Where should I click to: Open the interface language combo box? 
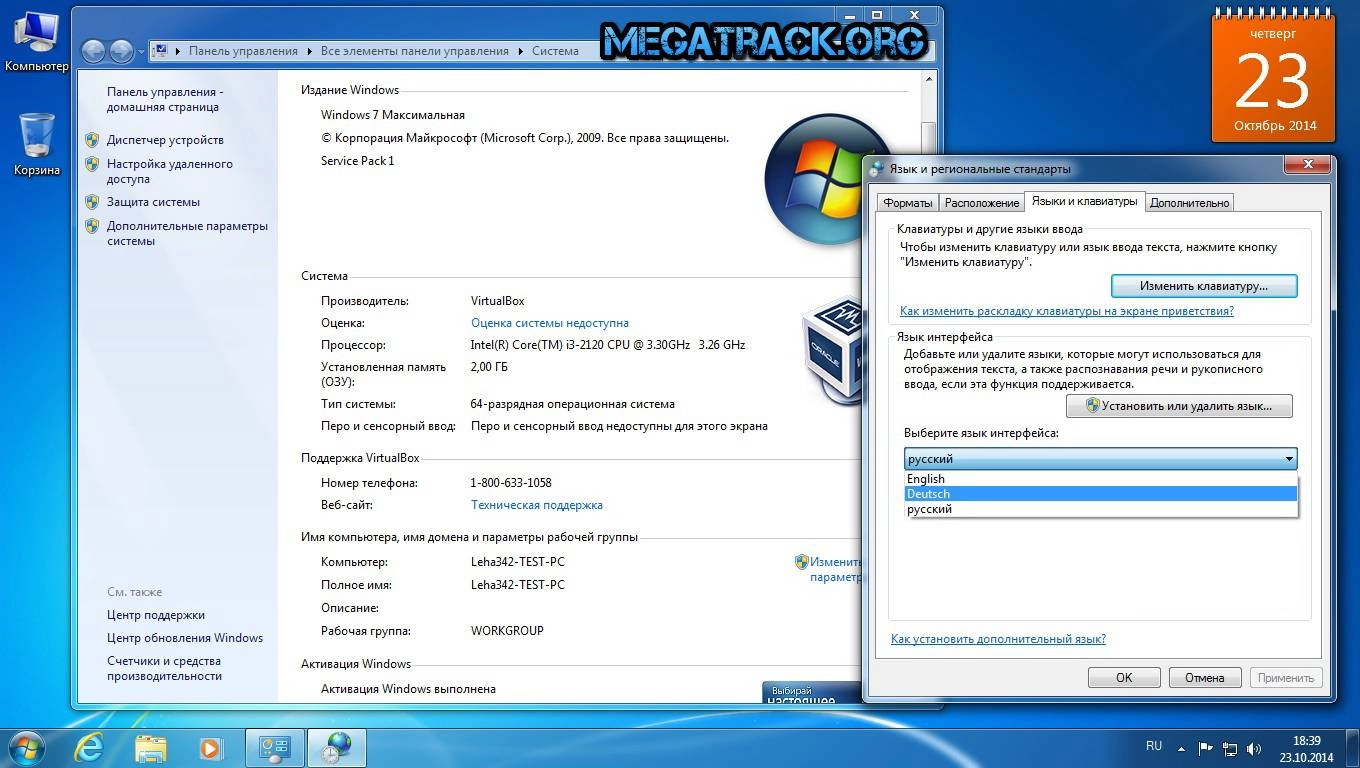pyautogui.click(x=1100, y=459)
